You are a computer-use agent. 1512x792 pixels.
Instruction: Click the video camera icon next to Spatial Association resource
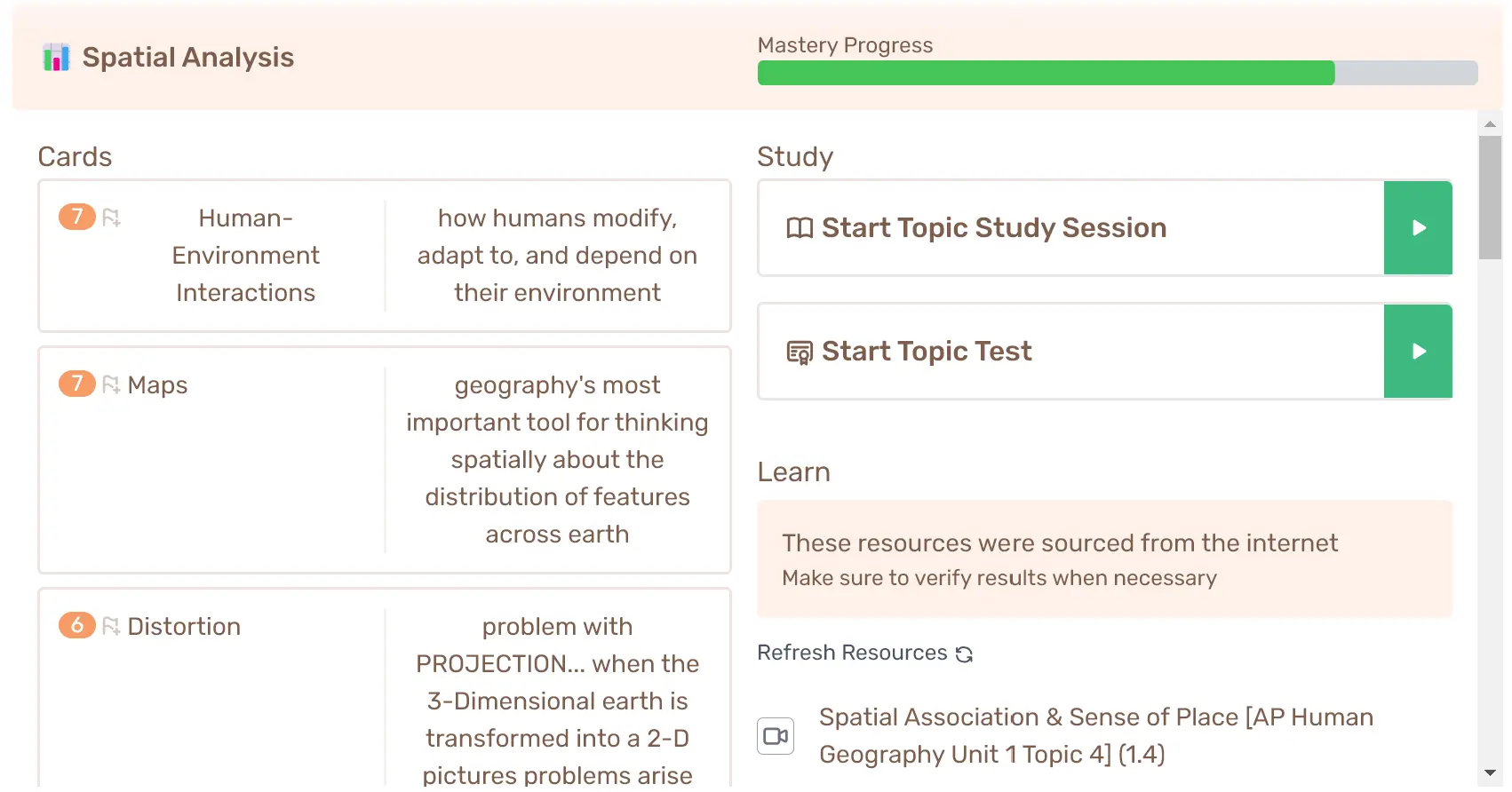tap(775, 735)
